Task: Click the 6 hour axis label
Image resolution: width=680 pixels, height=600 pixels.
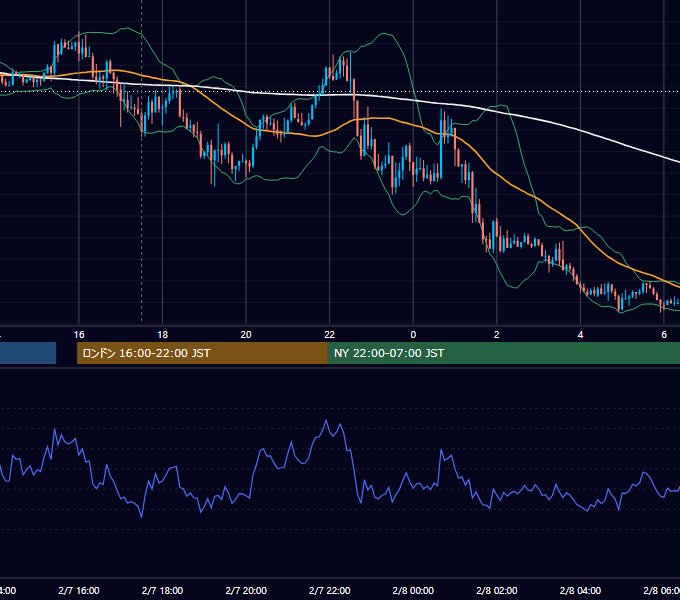Action: click(664, 335)
